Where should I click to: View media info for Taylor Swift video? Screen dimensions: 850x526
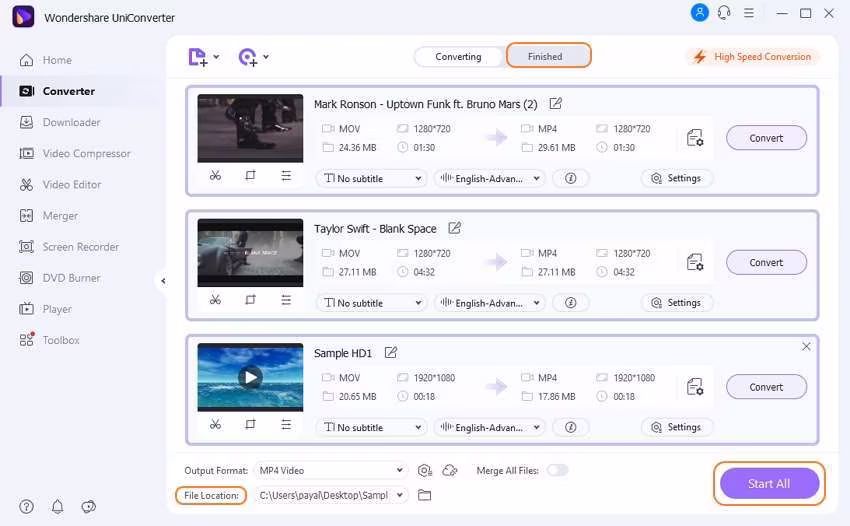coord(570,303)
